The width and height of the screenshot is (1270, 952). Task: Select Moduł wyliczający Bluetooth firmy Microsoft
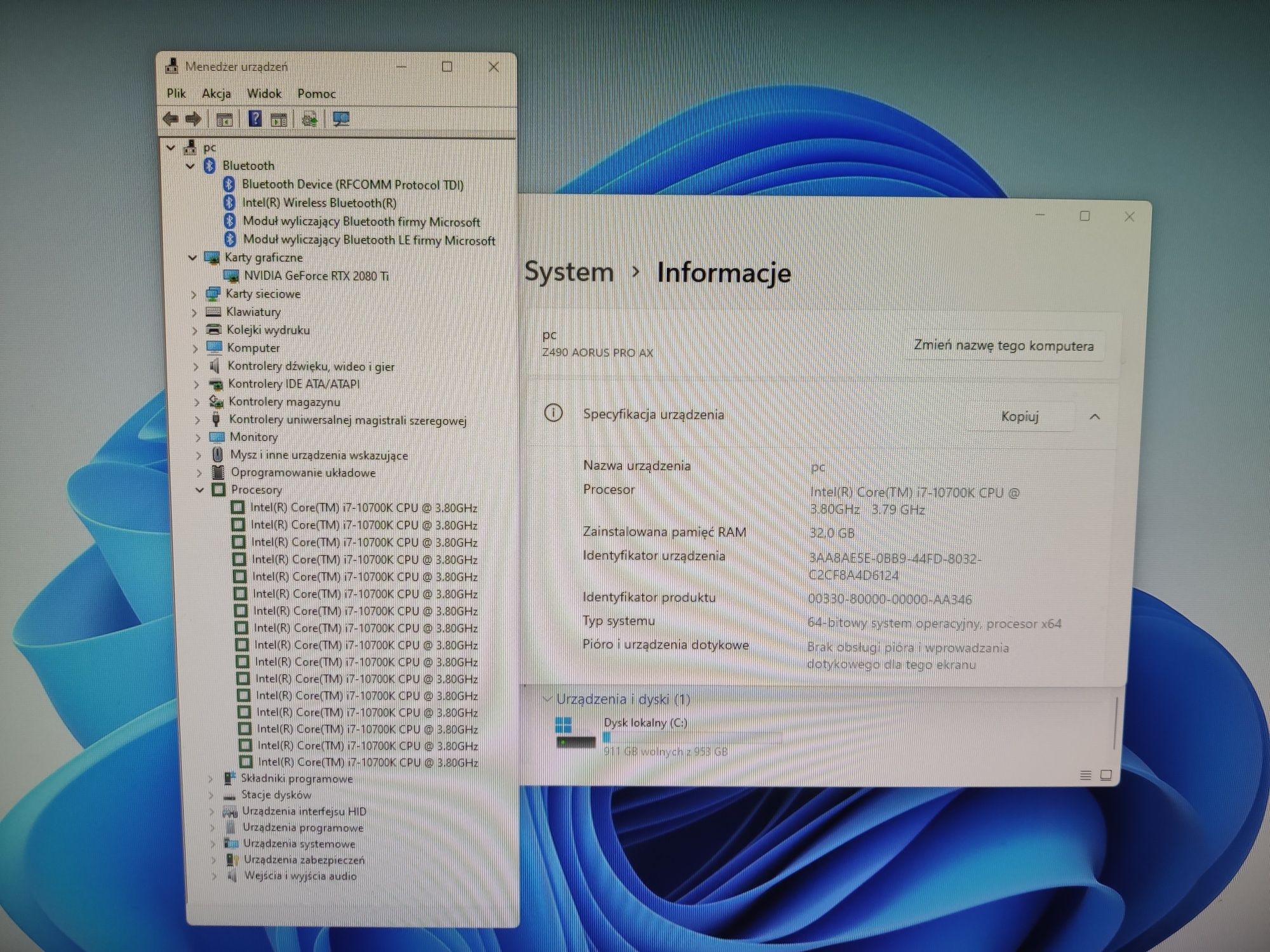click(361, 221)
